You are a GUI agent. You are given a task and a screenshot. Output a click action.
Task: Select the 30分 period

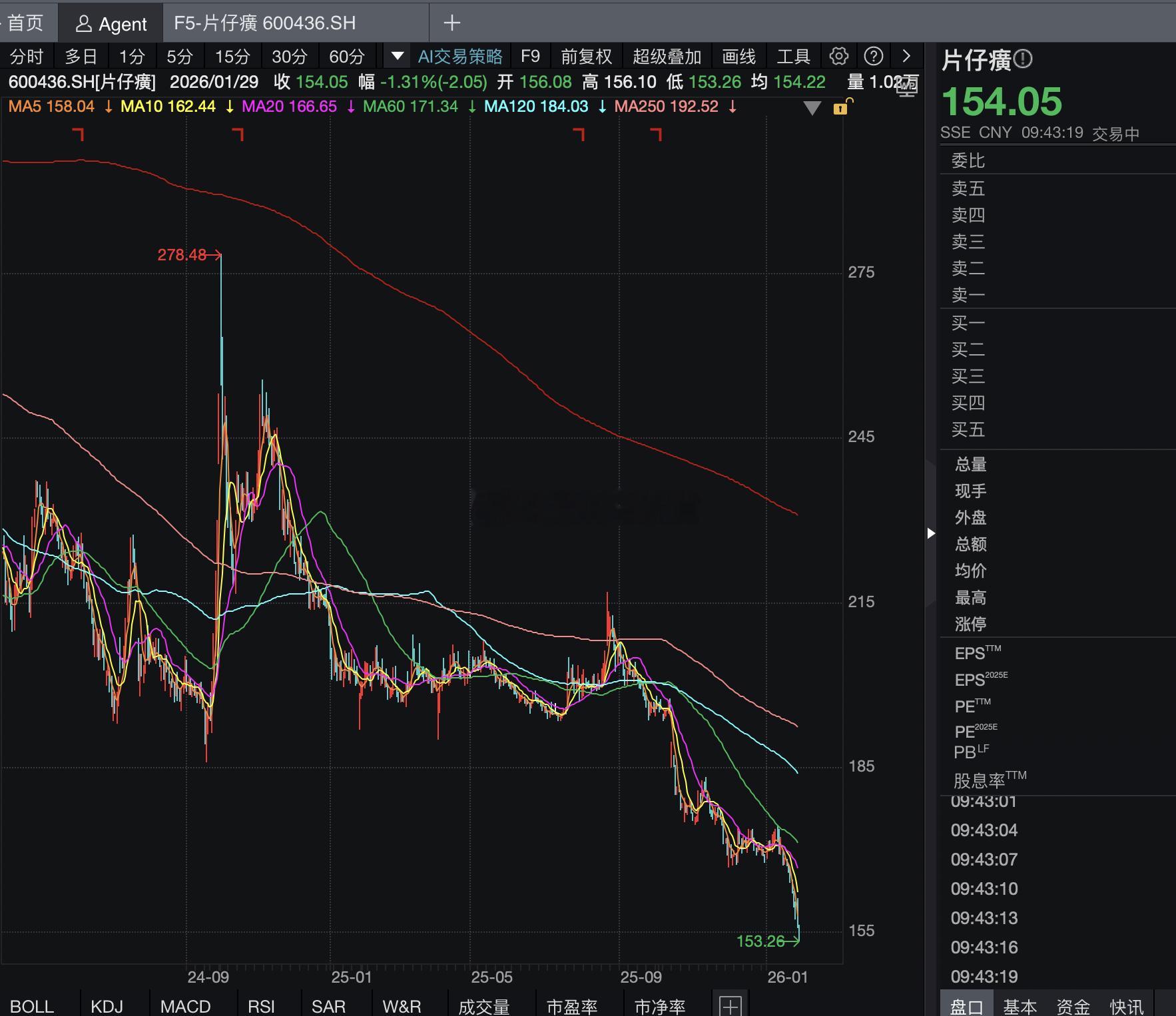[290, 57]
